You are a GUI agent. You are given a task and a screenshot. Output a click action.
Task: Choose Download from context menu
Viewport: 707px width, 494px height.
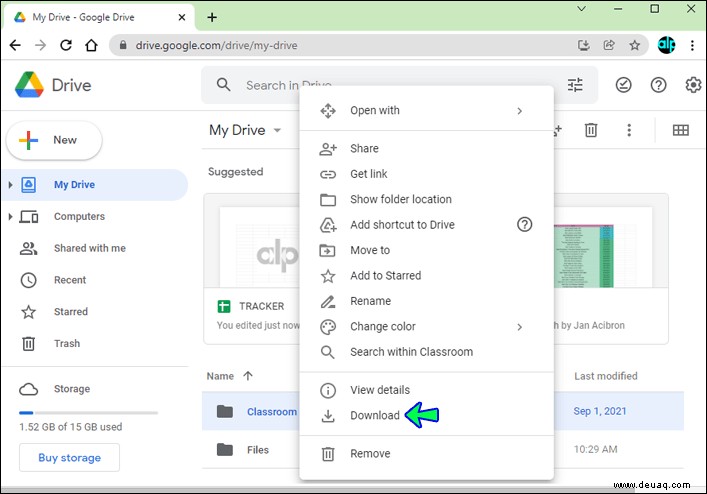click(x=427, y=415)
